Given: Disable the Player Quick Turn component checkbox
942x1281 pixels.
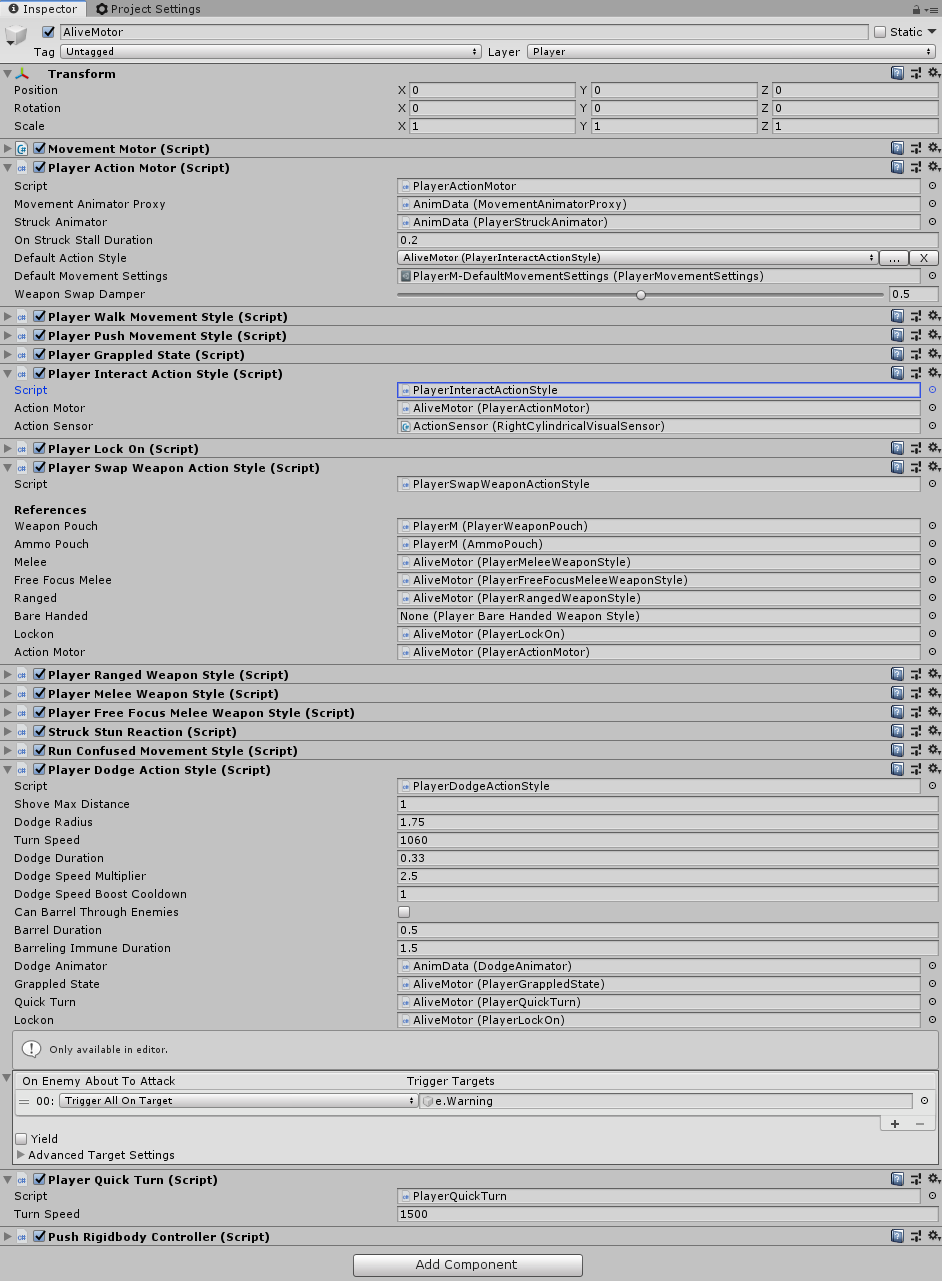Looking at the screenshot, I should (38, 1179).
